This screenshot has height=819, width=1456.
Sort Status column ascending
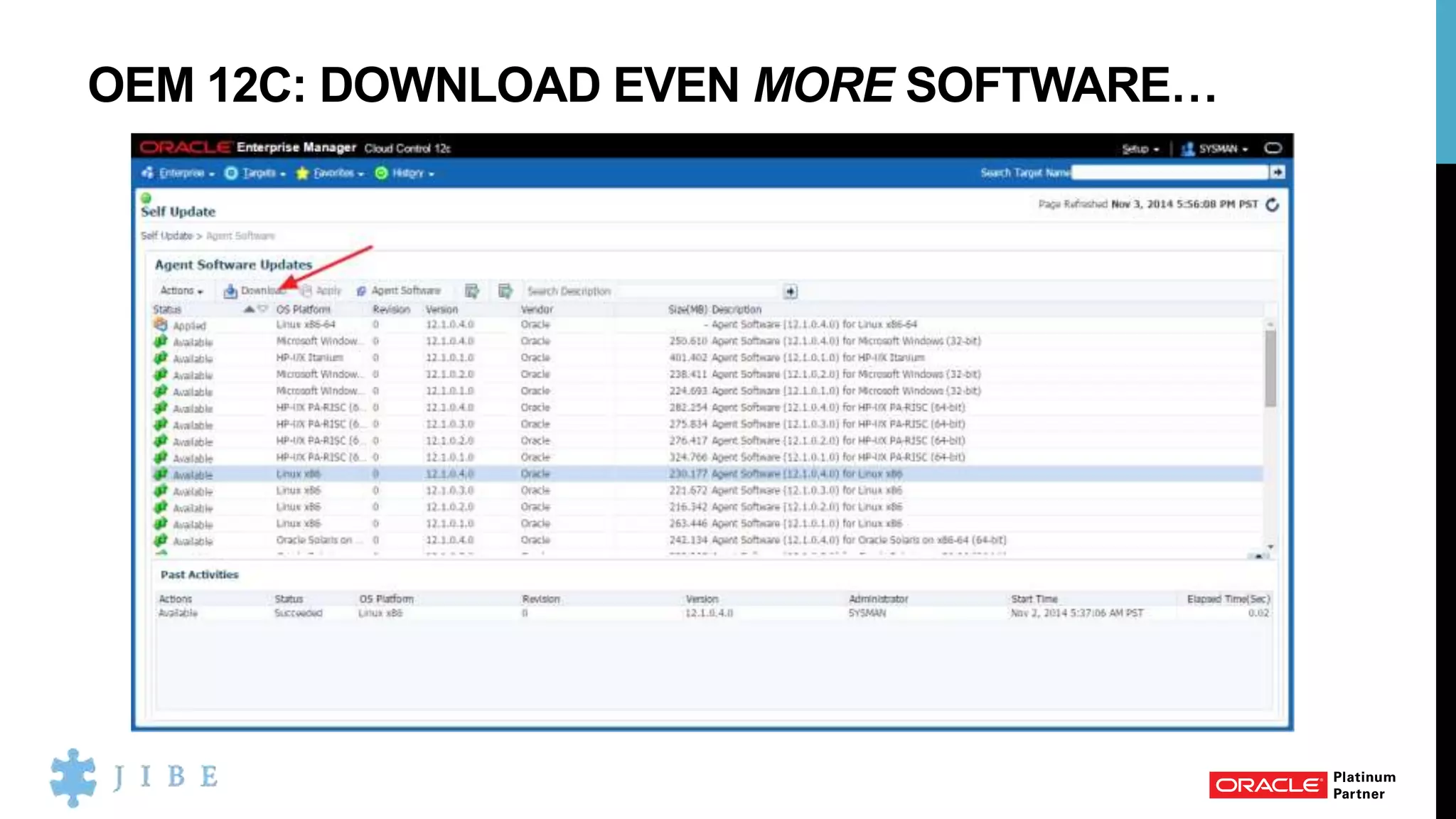tap(249, 309)
